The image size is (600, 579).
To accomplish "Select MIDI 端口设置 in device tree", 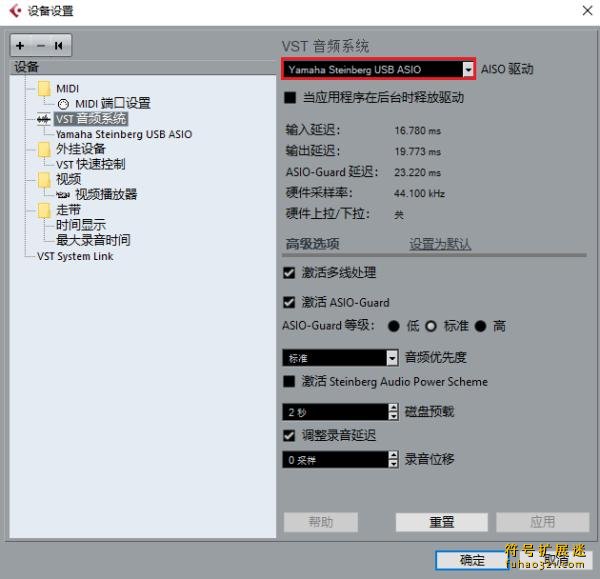I will (x=112, y=104).
